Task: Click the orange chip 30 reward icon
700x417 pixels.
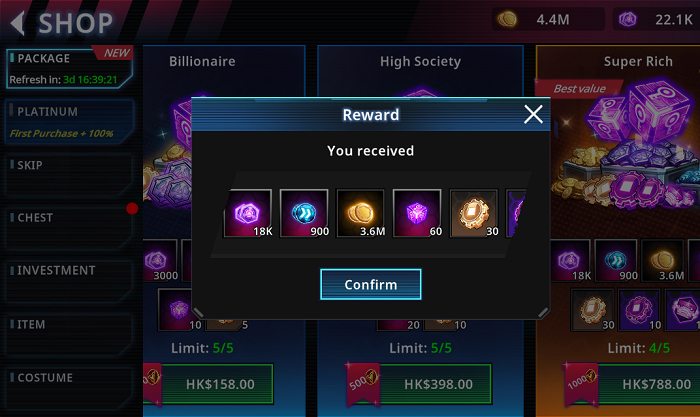Action: pyautogui.click(x=474, y=213)
